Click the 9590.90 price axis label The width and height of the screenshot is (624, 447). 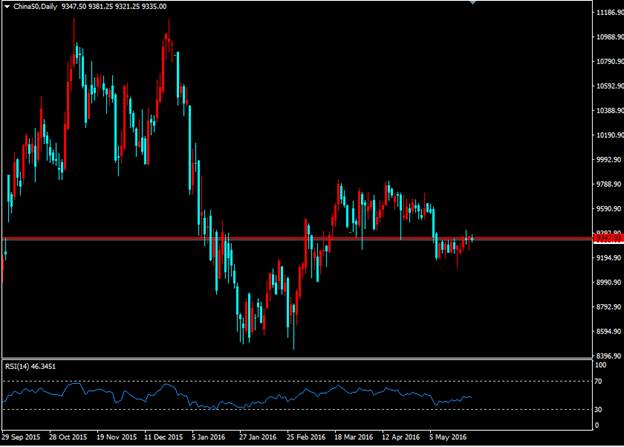(609, 209)
